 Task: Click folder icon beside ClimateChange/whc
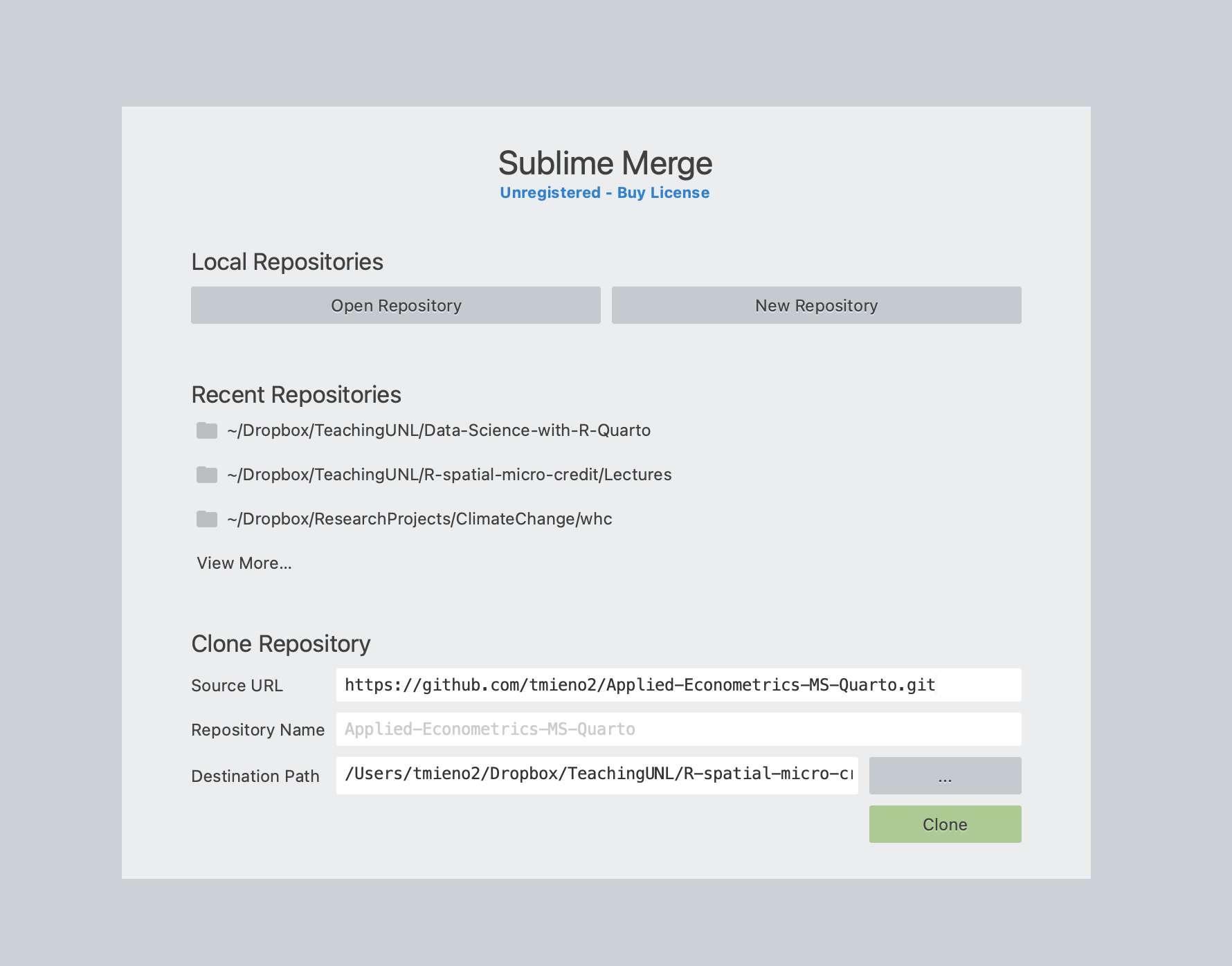(206, 519)
